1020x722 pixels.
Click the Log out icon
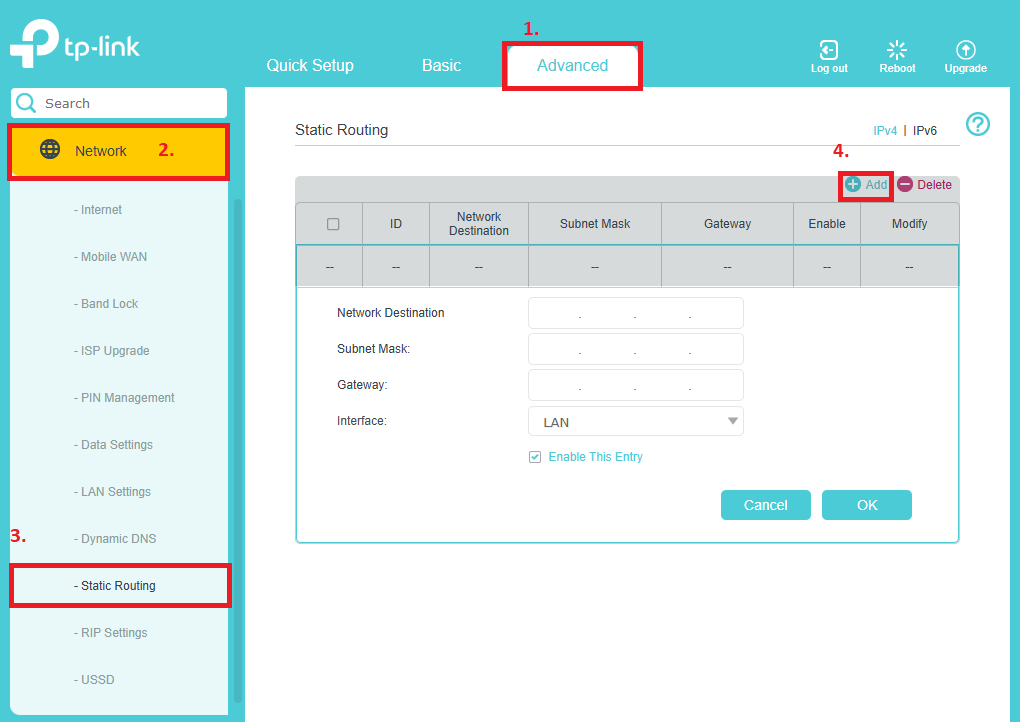tap(828, 50)
